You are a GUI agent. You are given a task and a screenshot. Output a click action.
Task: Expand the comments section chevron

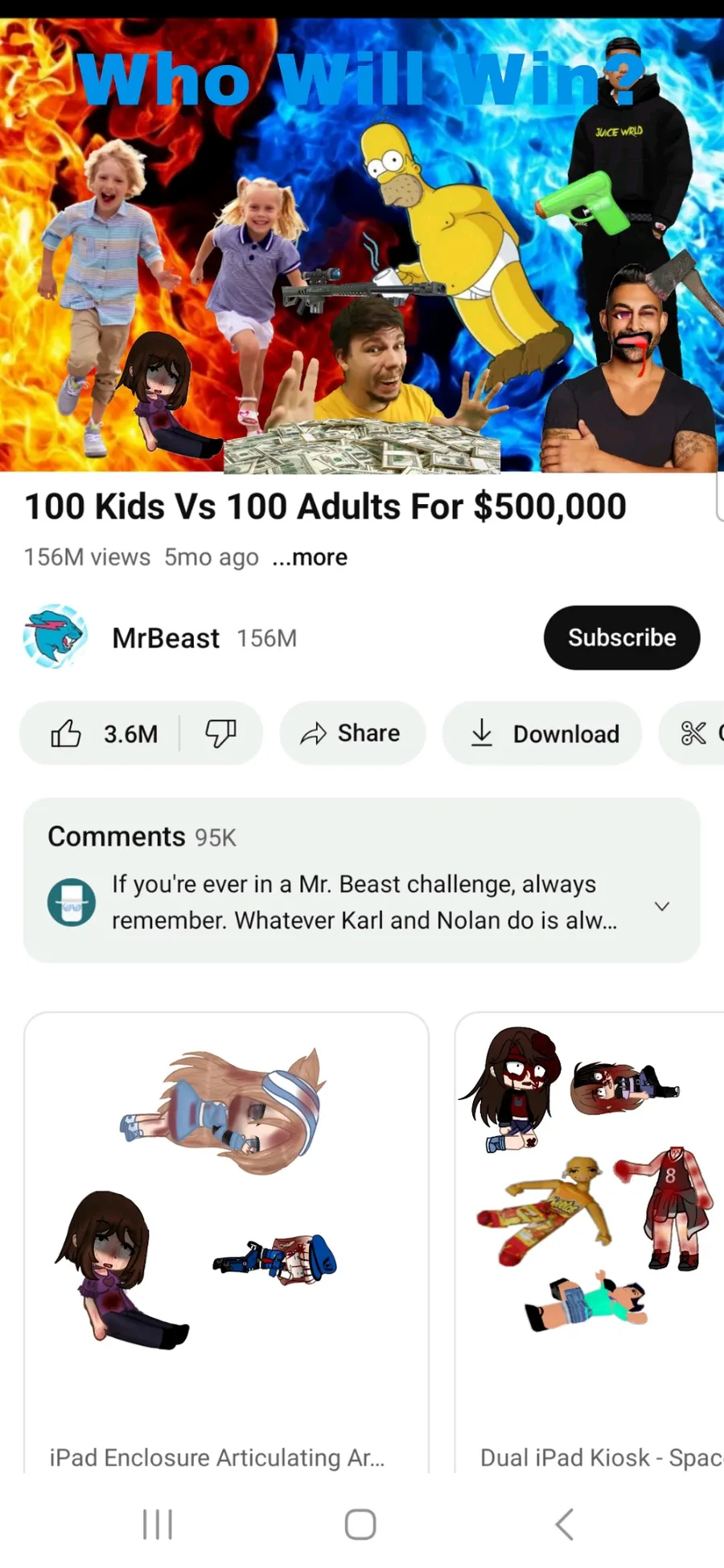[662, 906]
